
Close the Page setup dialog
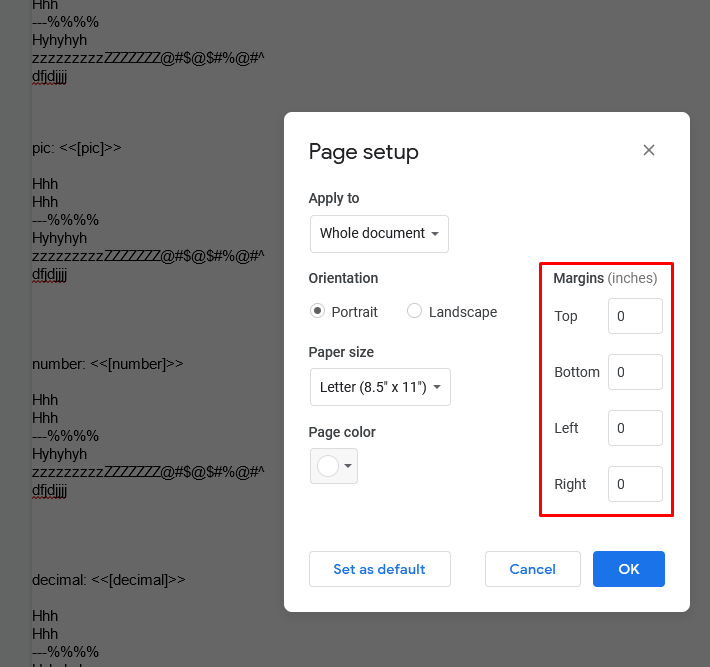(648, 150)
